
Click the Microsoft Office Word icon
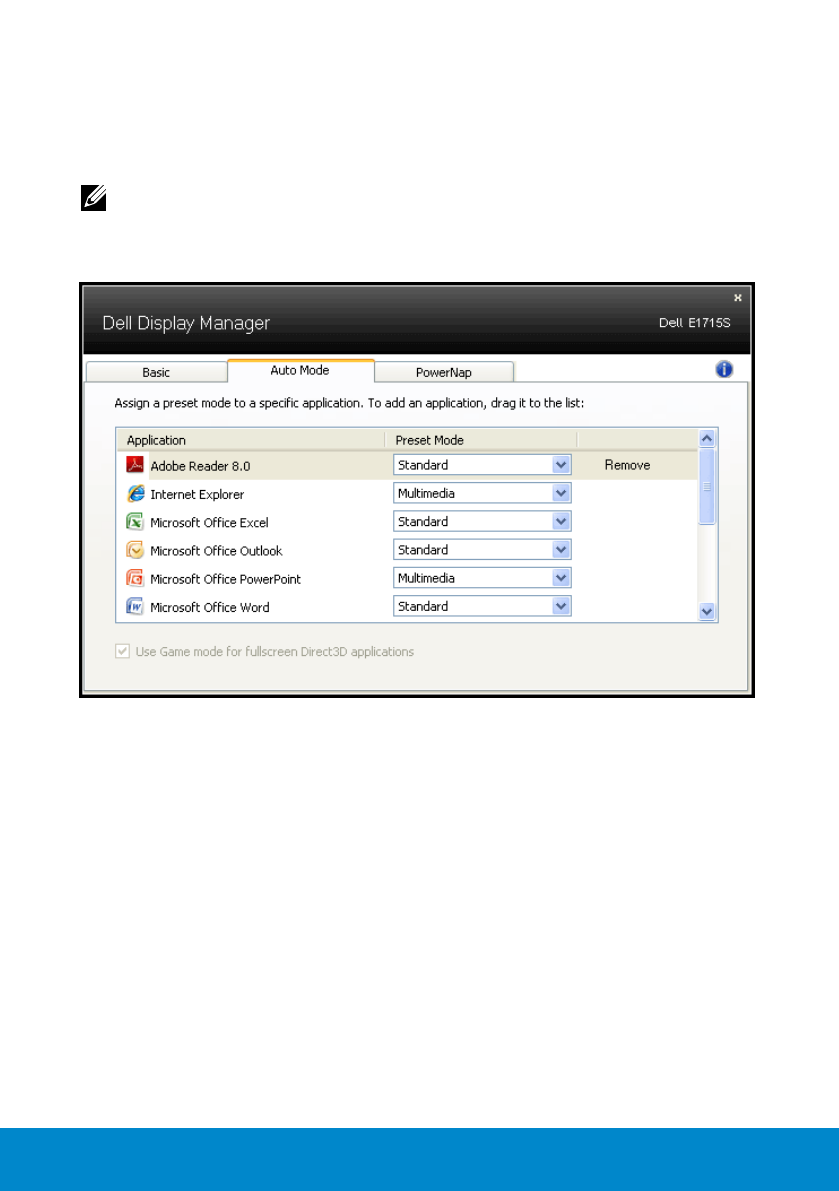[135, 606]
